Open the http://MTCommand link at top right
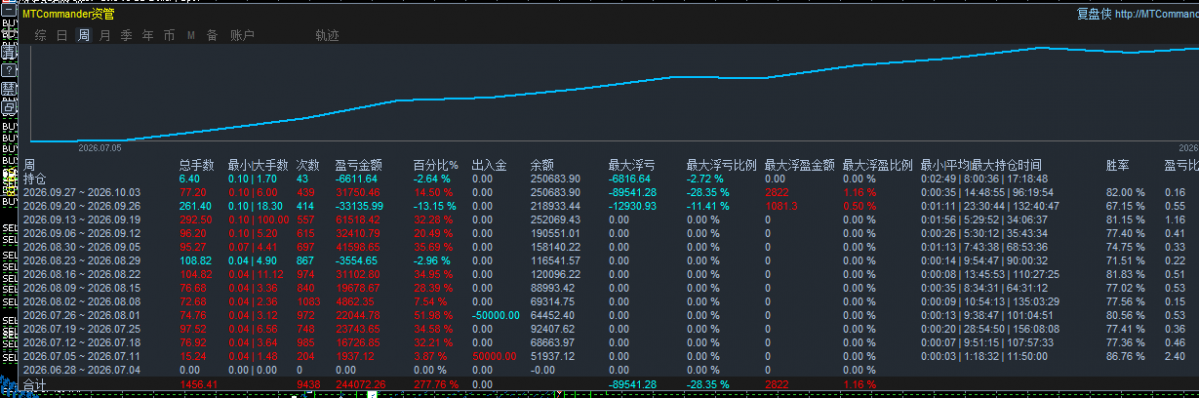The width and height of the screenshot is (1199, 398). click(1156, 15)
